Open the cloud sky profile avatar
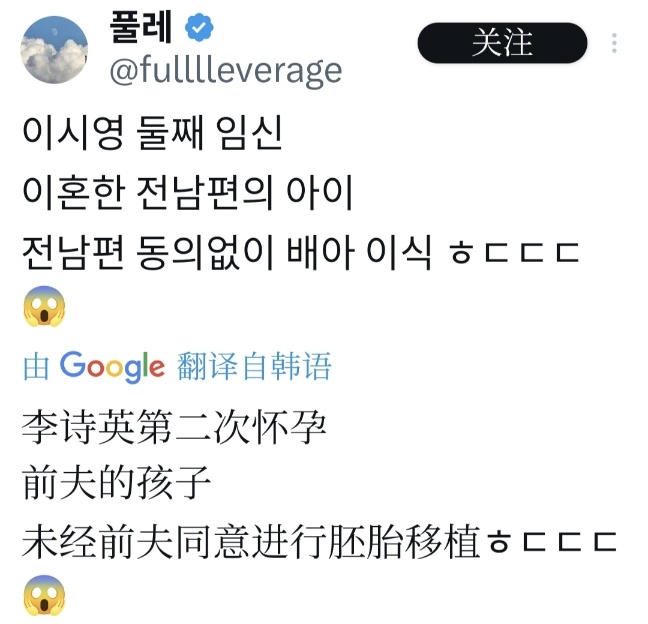The image size is (648, 624). 54,50
